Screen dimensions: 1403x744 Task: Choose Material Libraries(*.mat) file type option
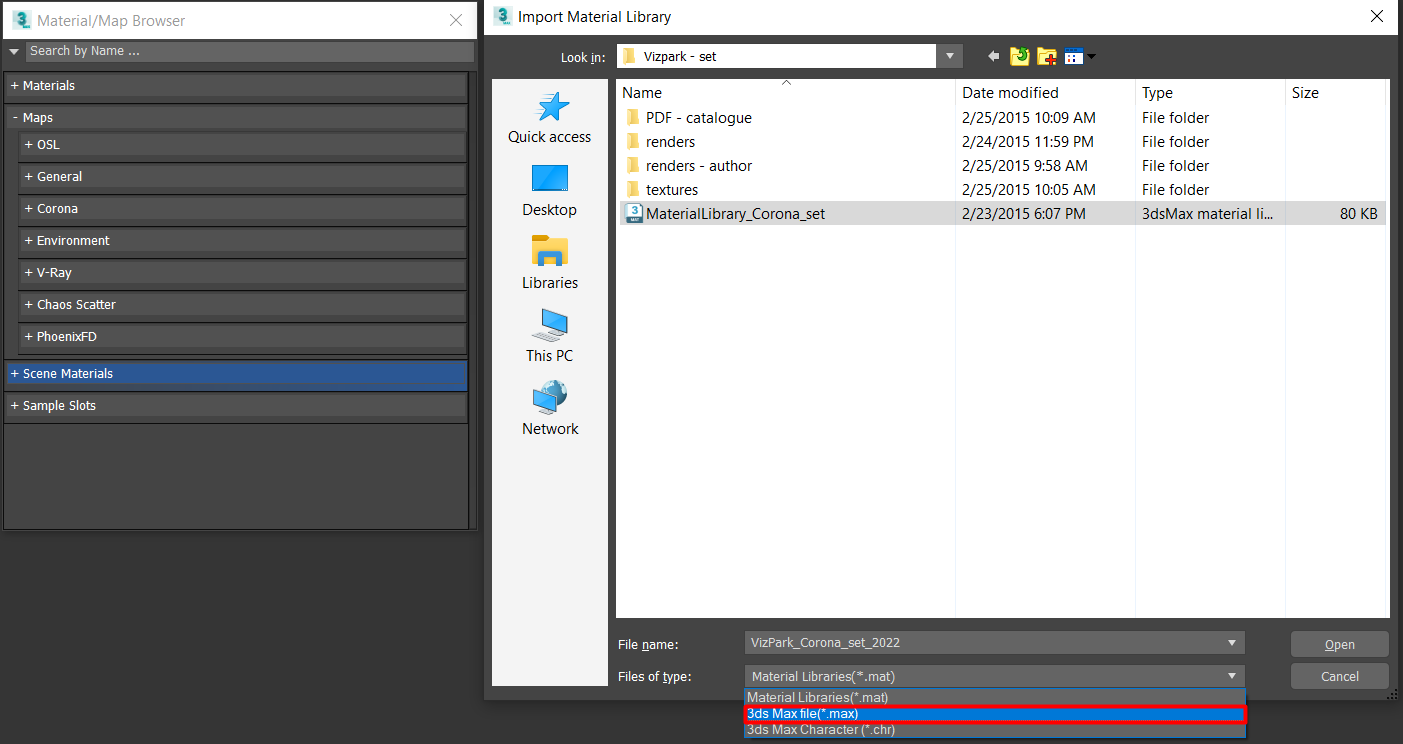(x=995, y=697)
